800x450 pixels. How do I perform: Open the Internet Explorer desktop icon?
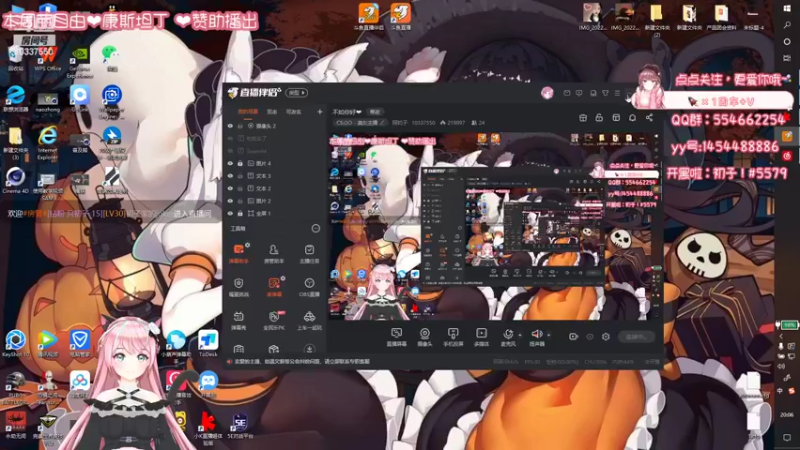click(47, 143)
